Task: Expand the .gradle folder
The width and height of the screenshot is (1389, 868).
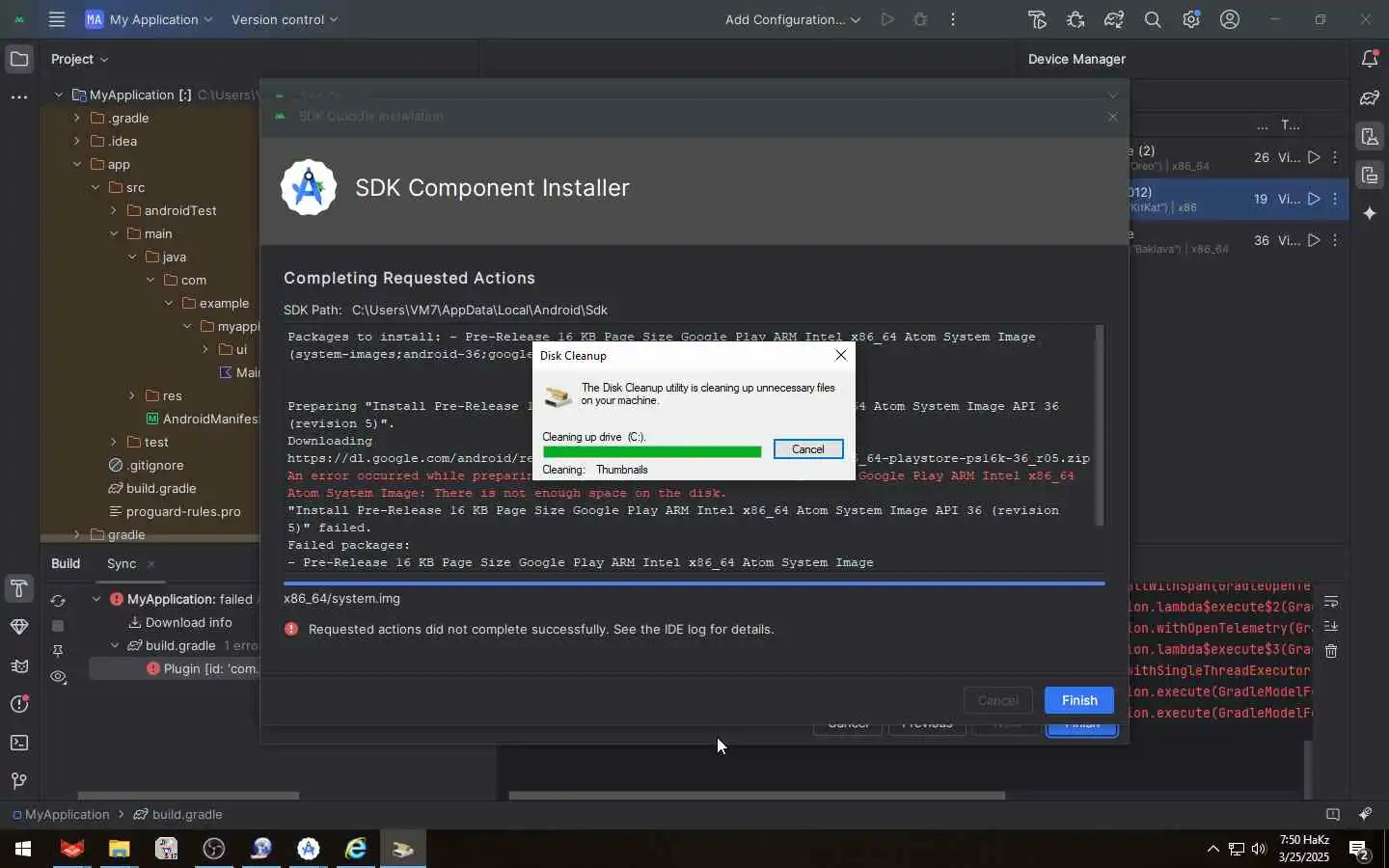Action: [77, 118]
